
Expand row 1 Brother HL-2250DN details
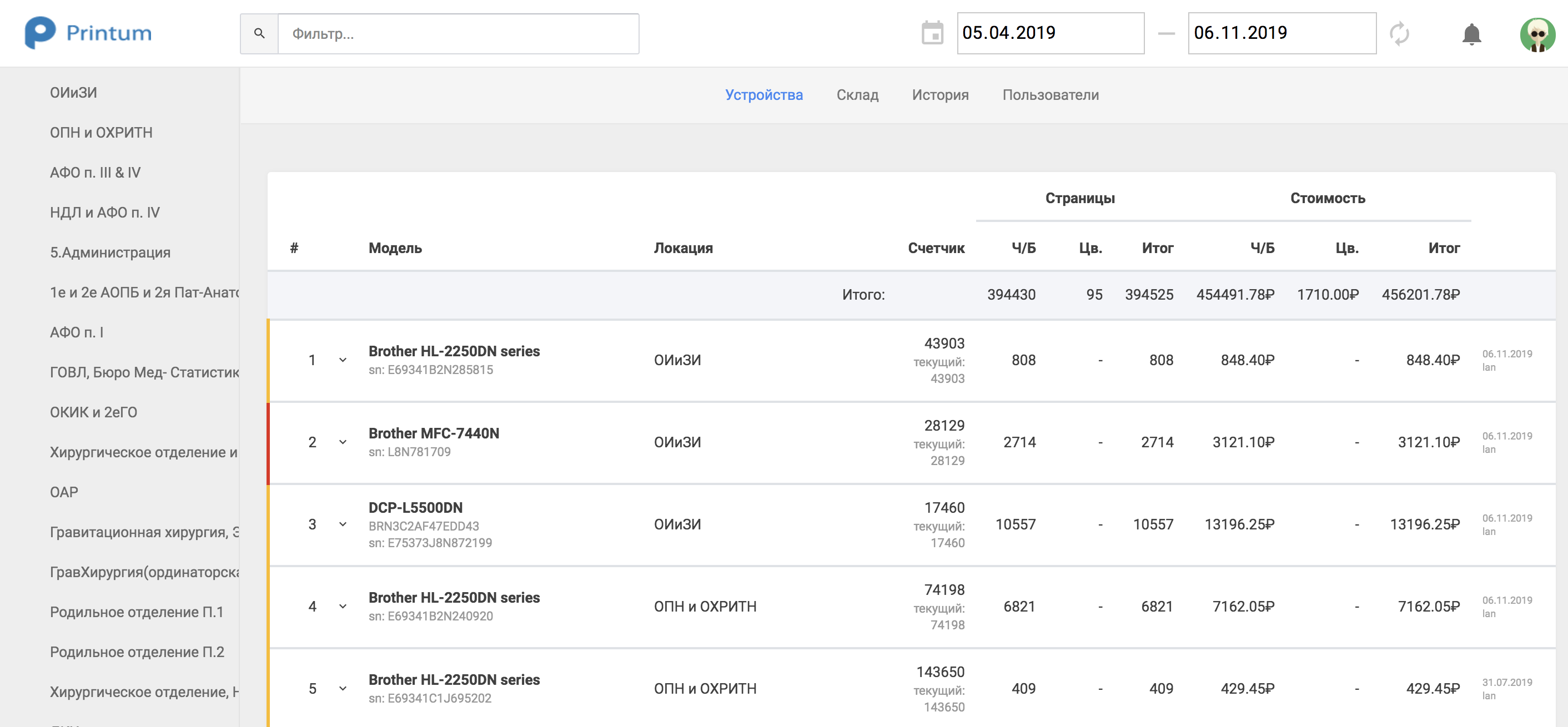coord(343,360)
